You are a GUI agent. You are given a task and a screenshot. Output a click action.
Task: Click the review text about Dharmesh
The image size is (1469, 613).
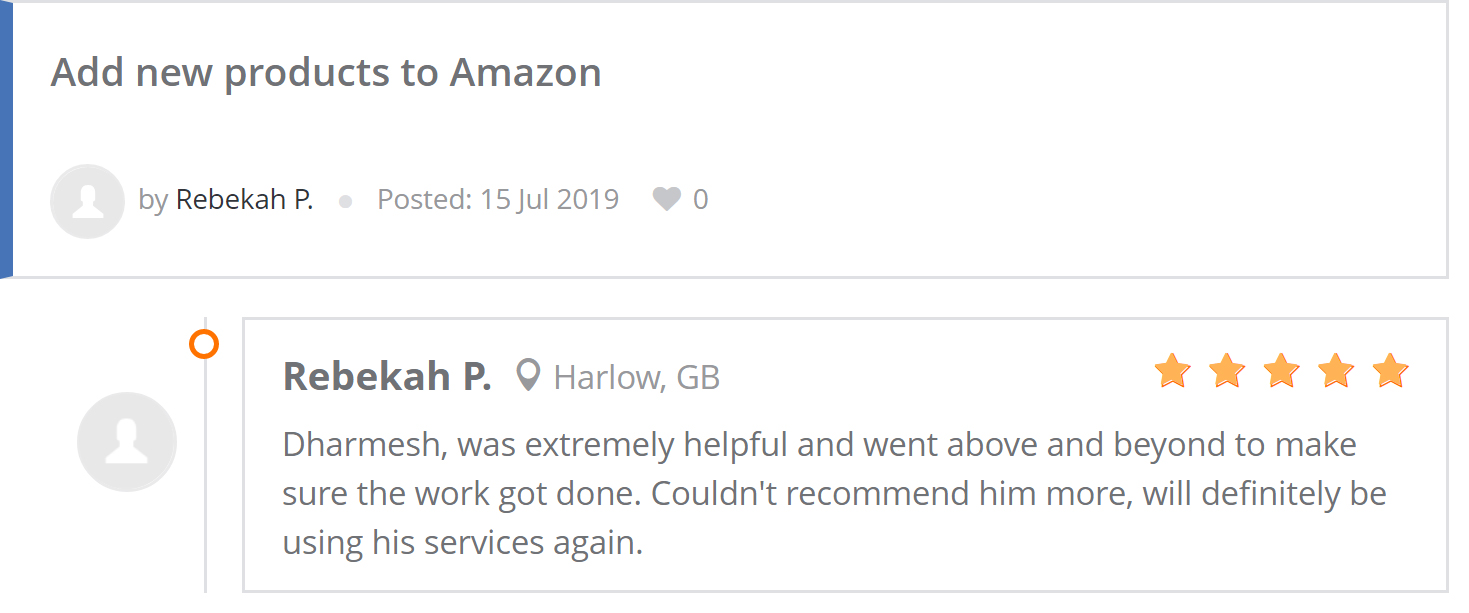click(835, 494)
